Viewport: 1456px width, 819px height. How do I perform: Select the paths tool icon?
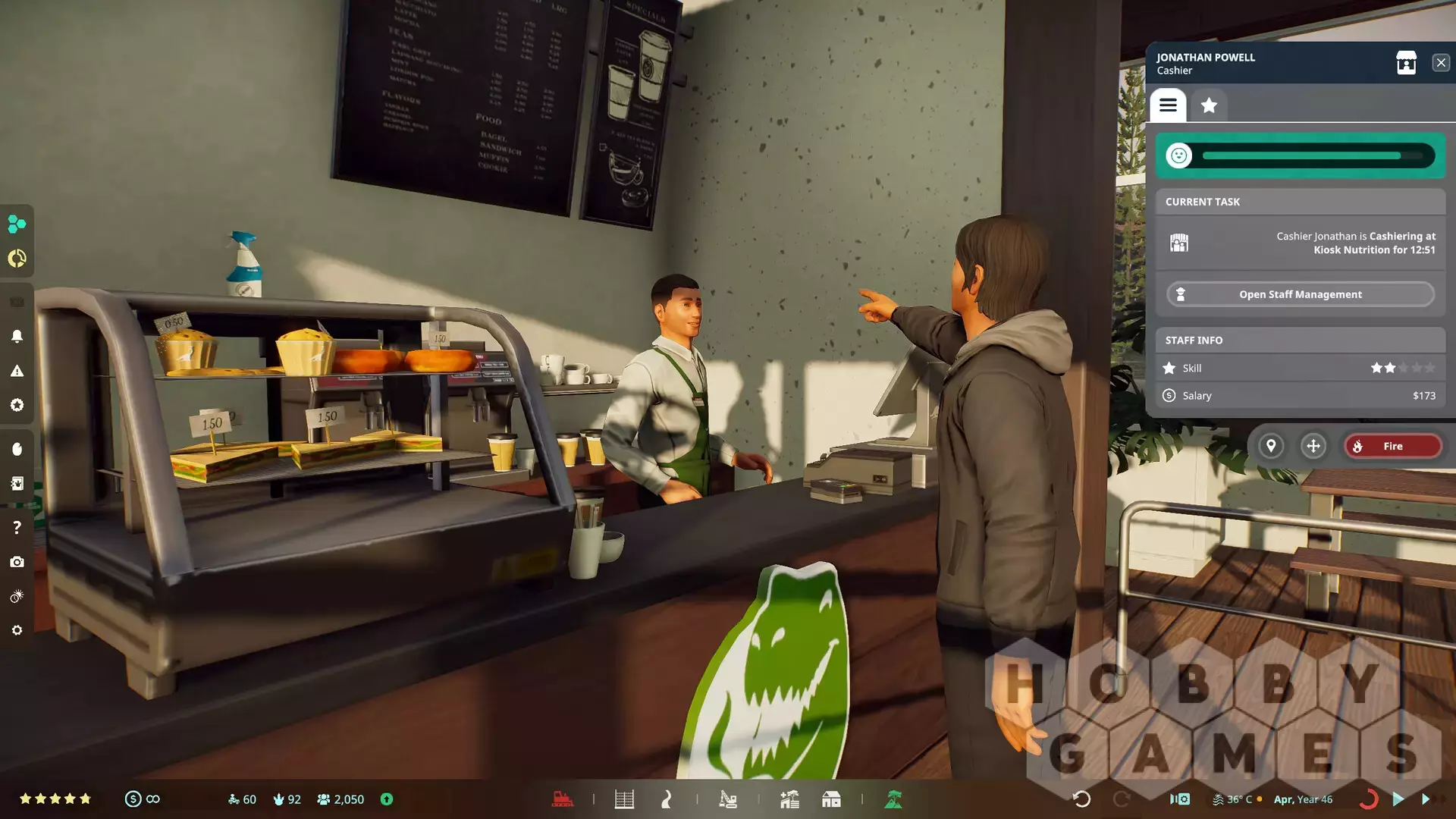[x=667, y=799]
